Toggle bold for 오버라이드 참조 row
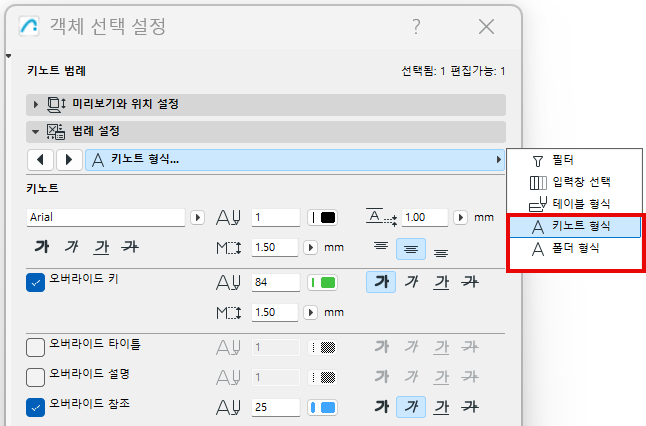646x426 pixels. (x=382, y=407)
